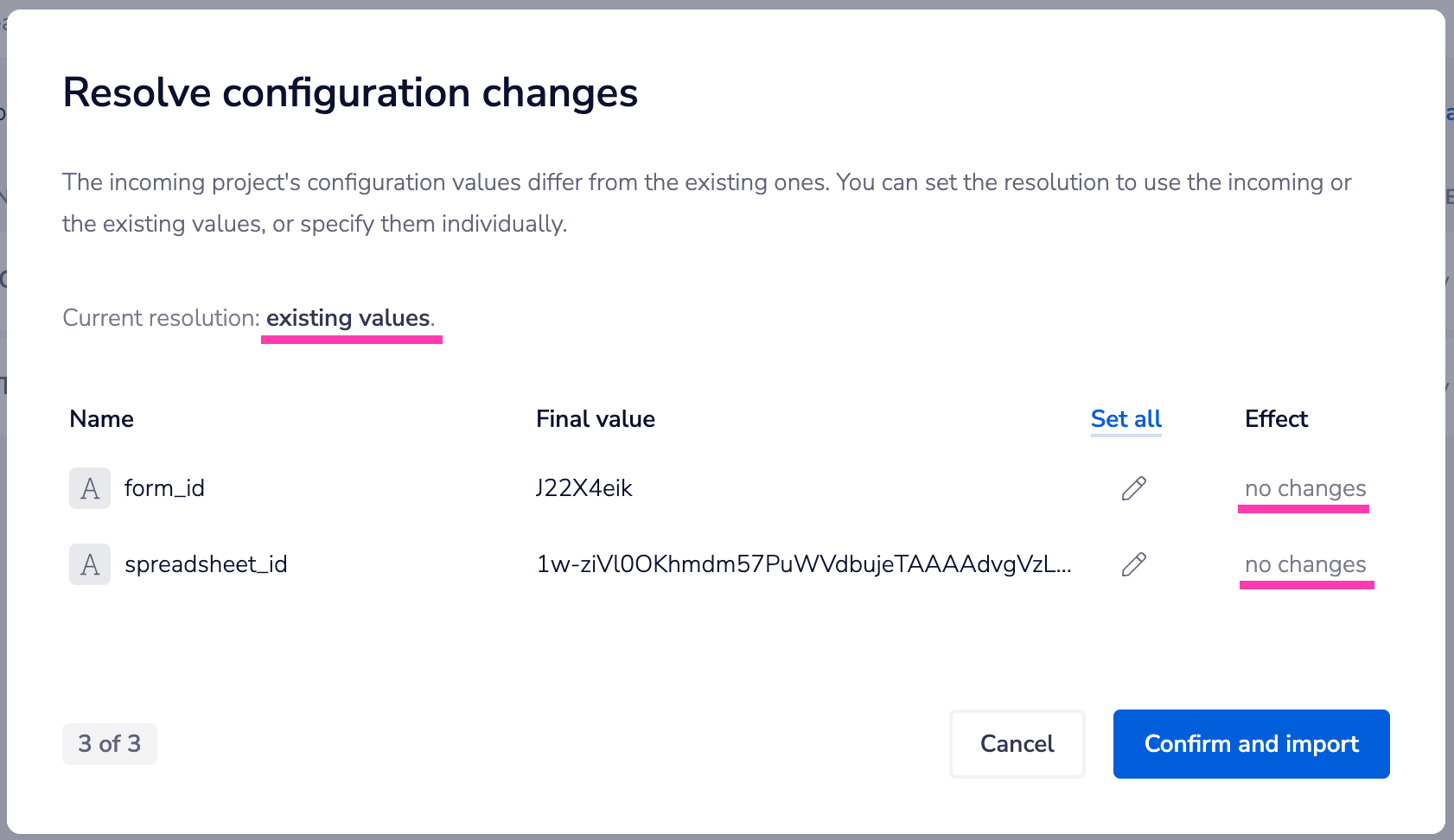Click the value J22X4eik
The width and height of the screenshot is (1454, 840).
584,488
